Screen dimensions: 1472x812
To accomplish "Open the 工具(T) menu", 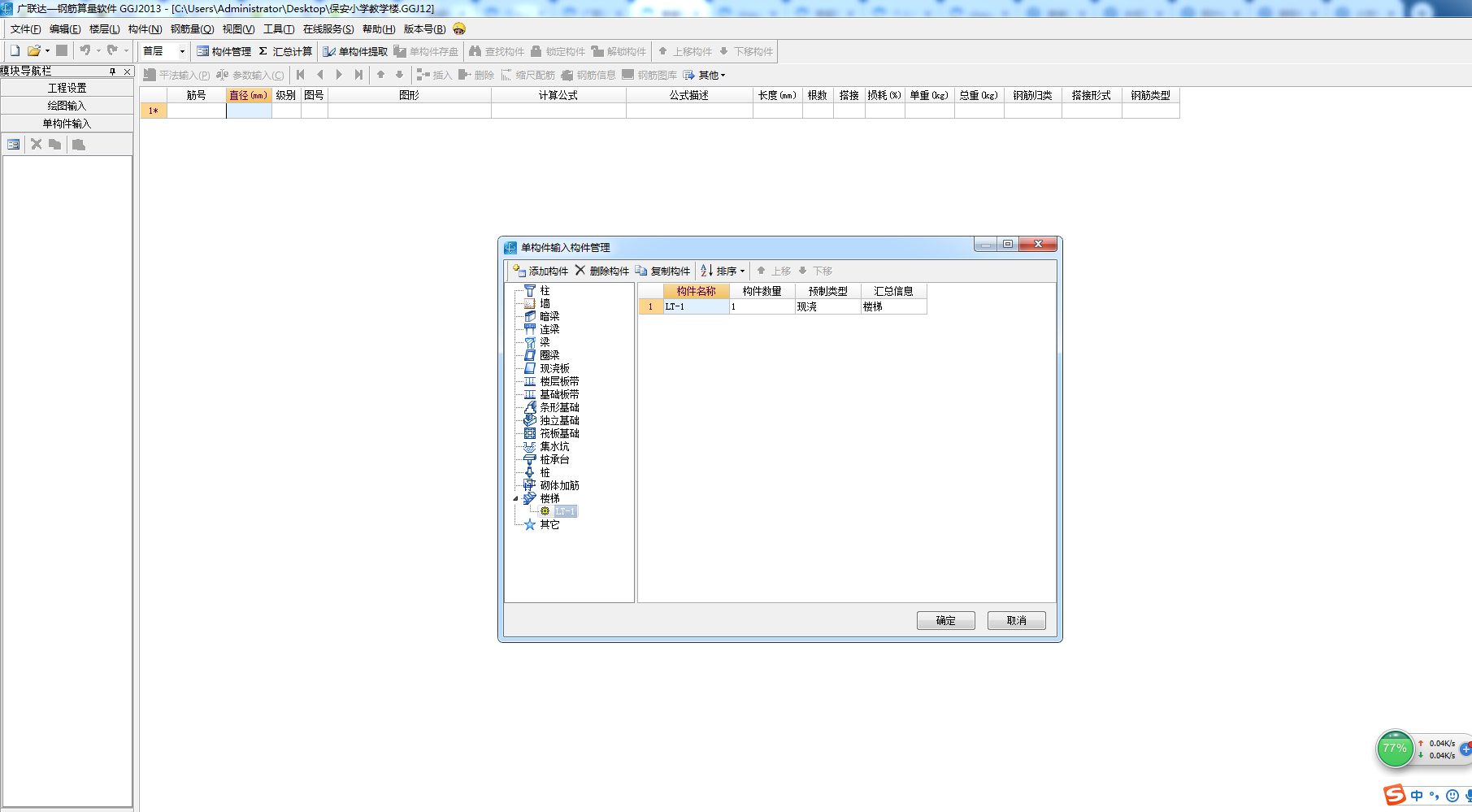I will 279,29.
